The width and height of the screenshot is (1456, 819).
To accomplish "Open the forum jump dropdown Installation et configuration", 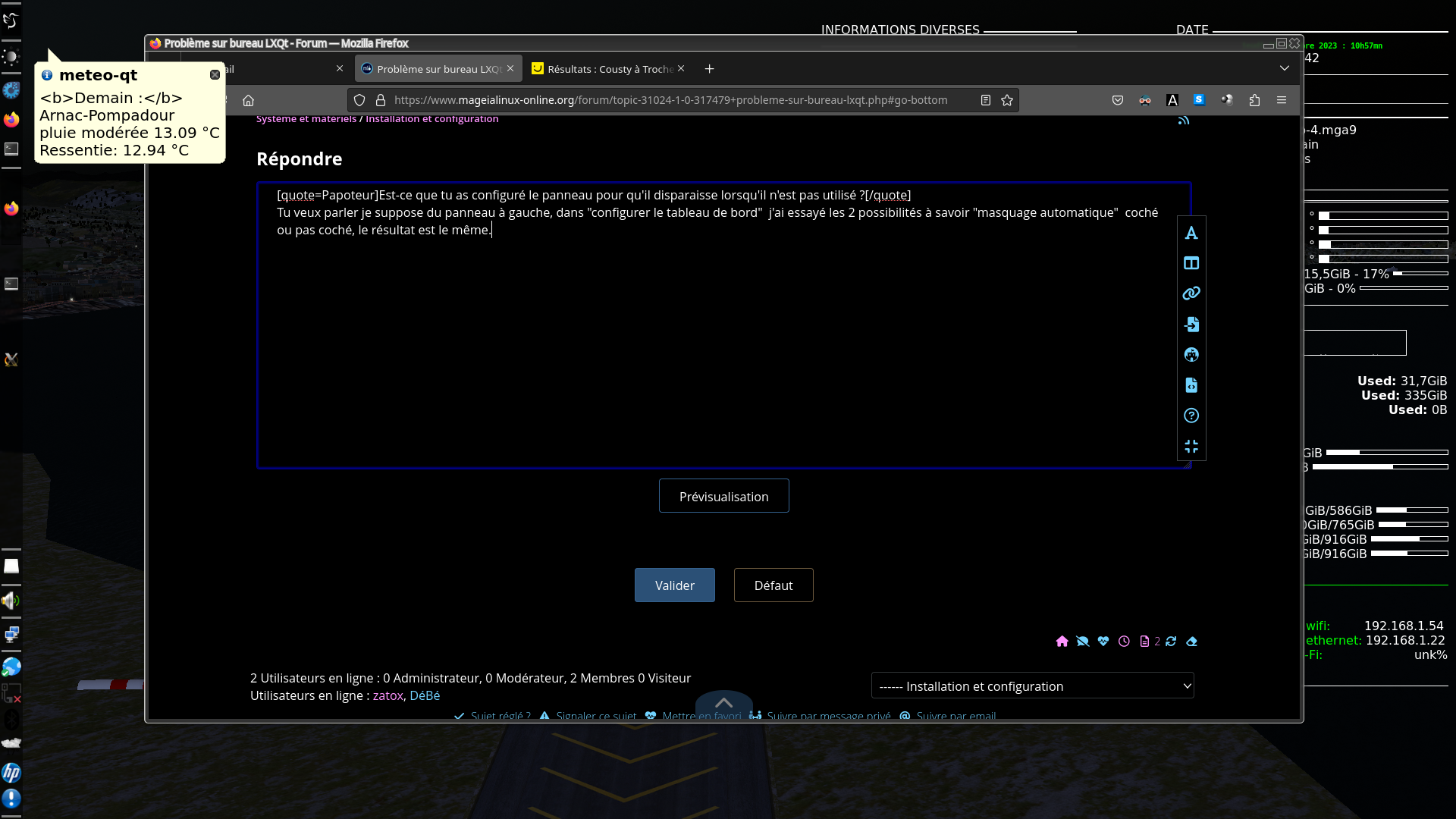I will point(1033,686).
